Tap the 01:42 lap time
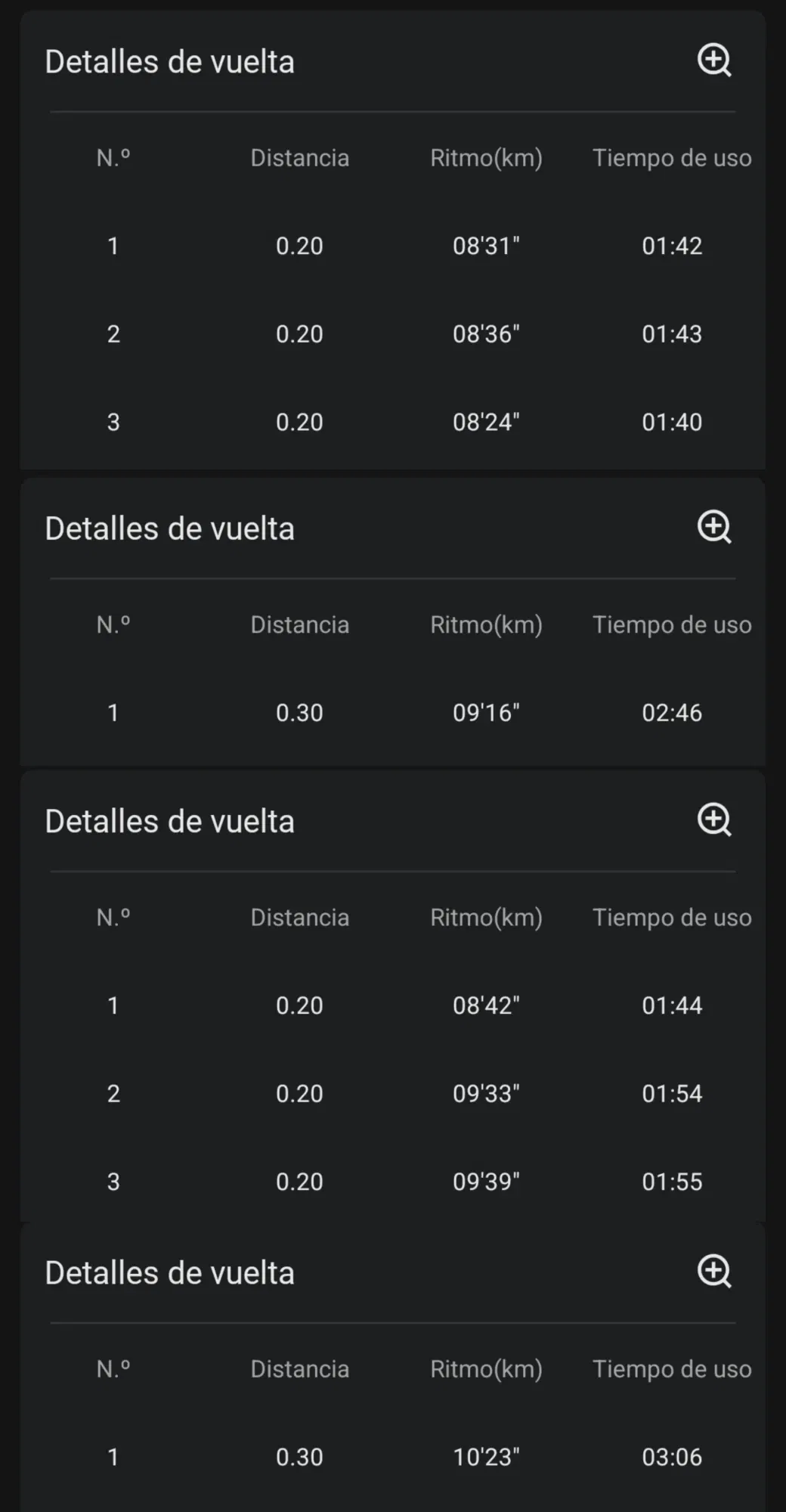The height and width of the screenshot is (1512, 786). click(x=672, y=246)
